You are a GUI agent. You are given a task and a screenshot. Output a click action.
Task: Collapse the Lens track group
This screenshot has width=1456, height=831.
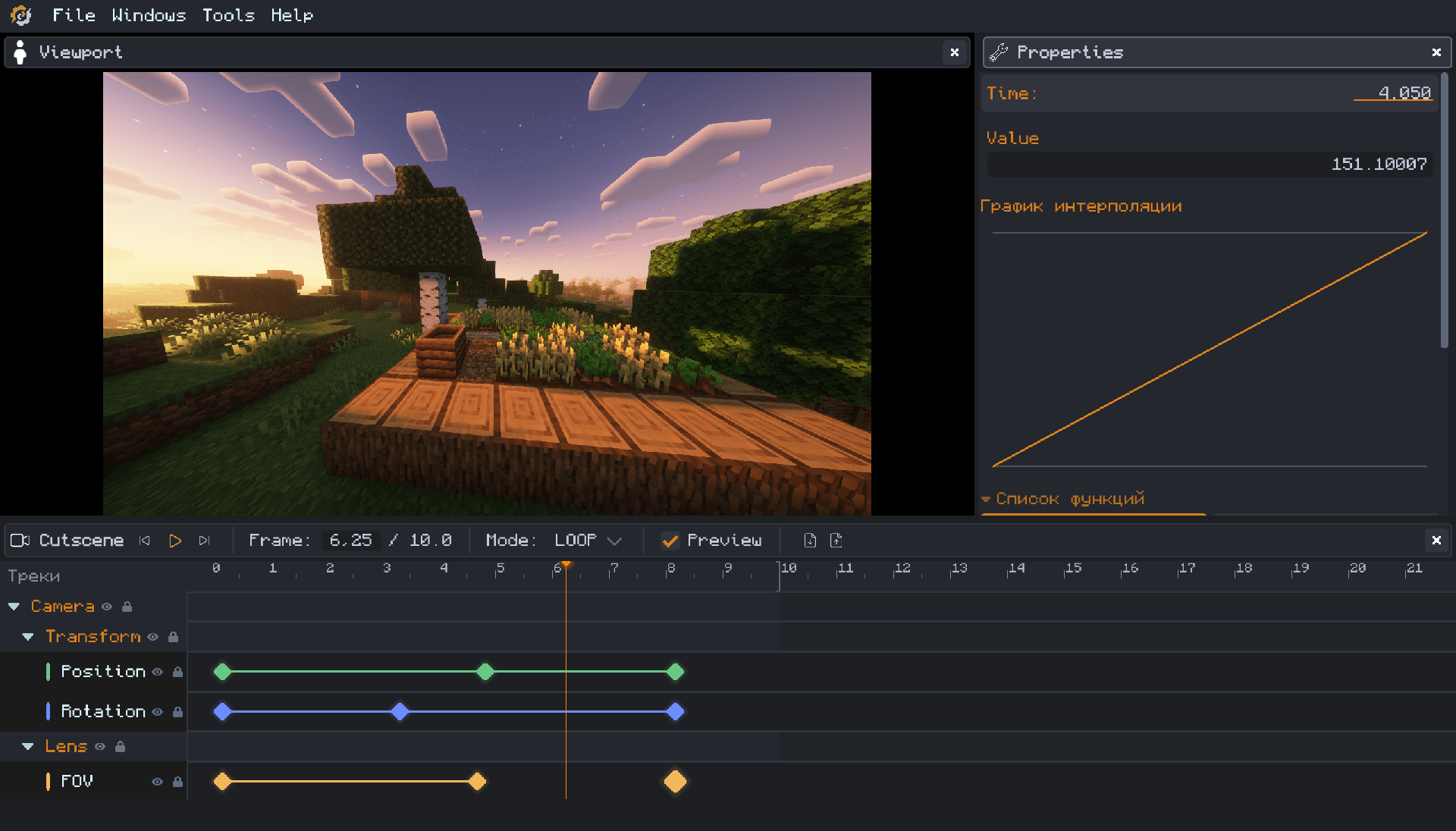click(28, 747)
